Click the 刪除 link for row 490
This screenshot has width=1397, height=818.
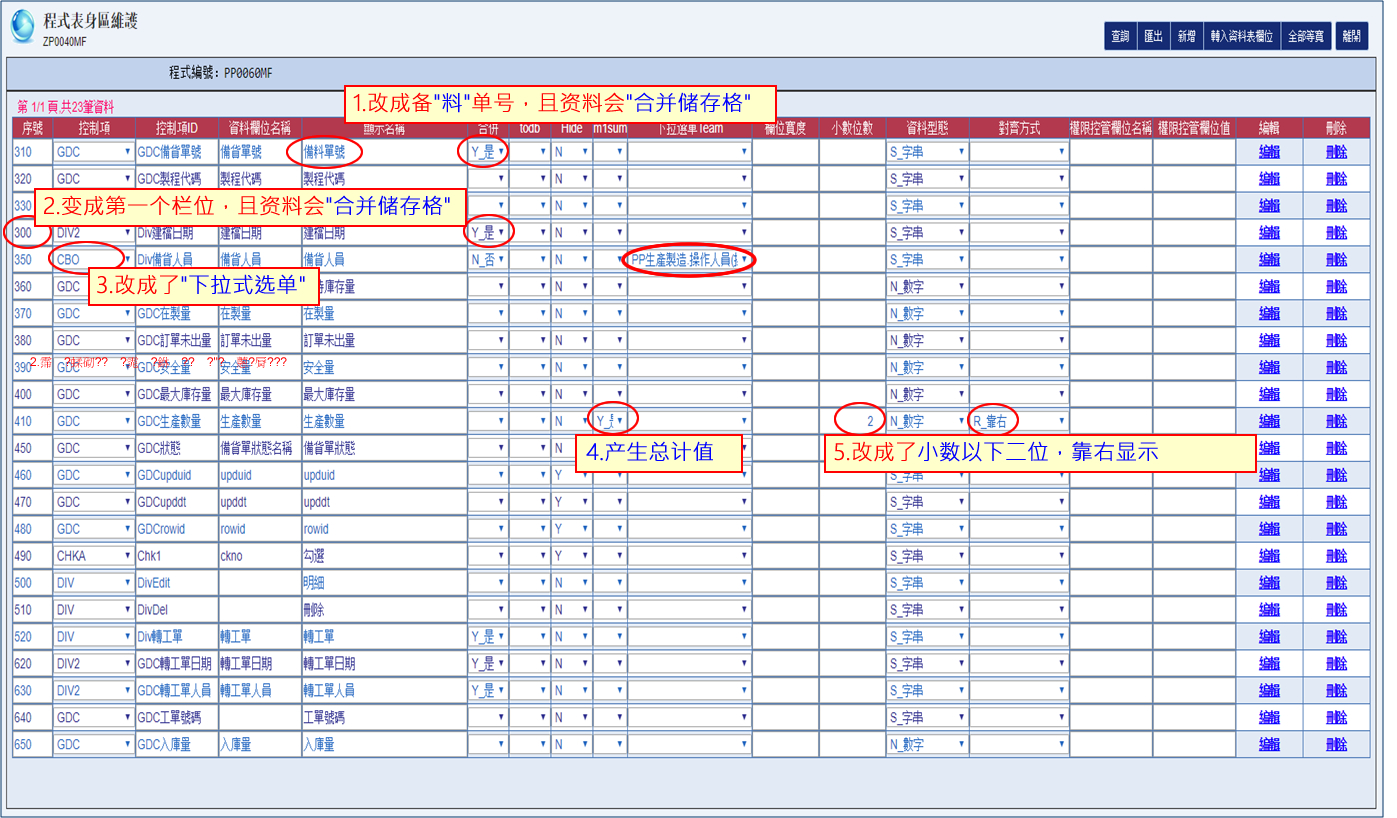1336,556
